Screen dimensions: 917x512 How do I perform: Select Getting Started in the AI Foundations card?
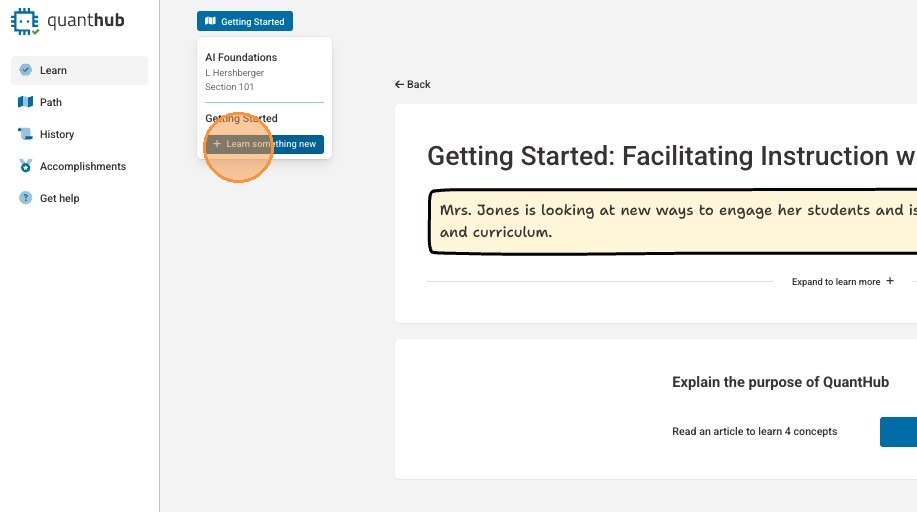pos(241,118)
